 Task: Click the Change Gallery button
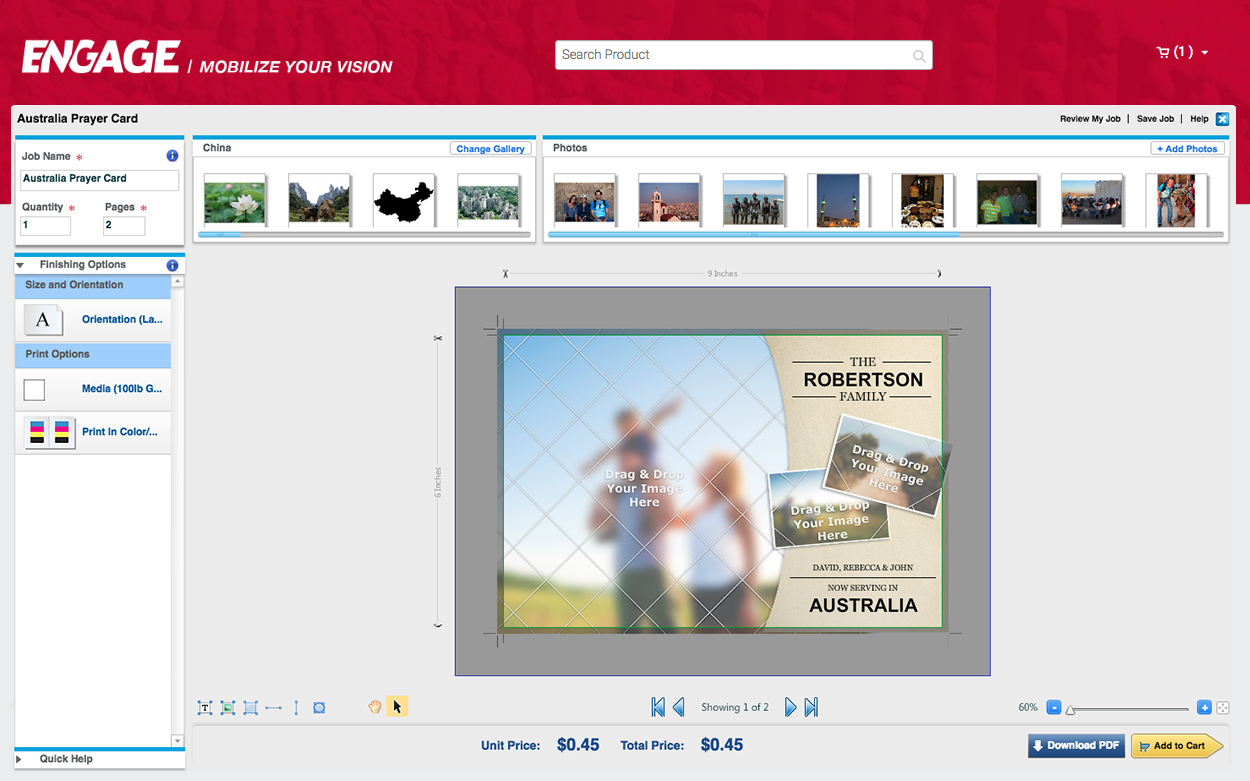490,148
